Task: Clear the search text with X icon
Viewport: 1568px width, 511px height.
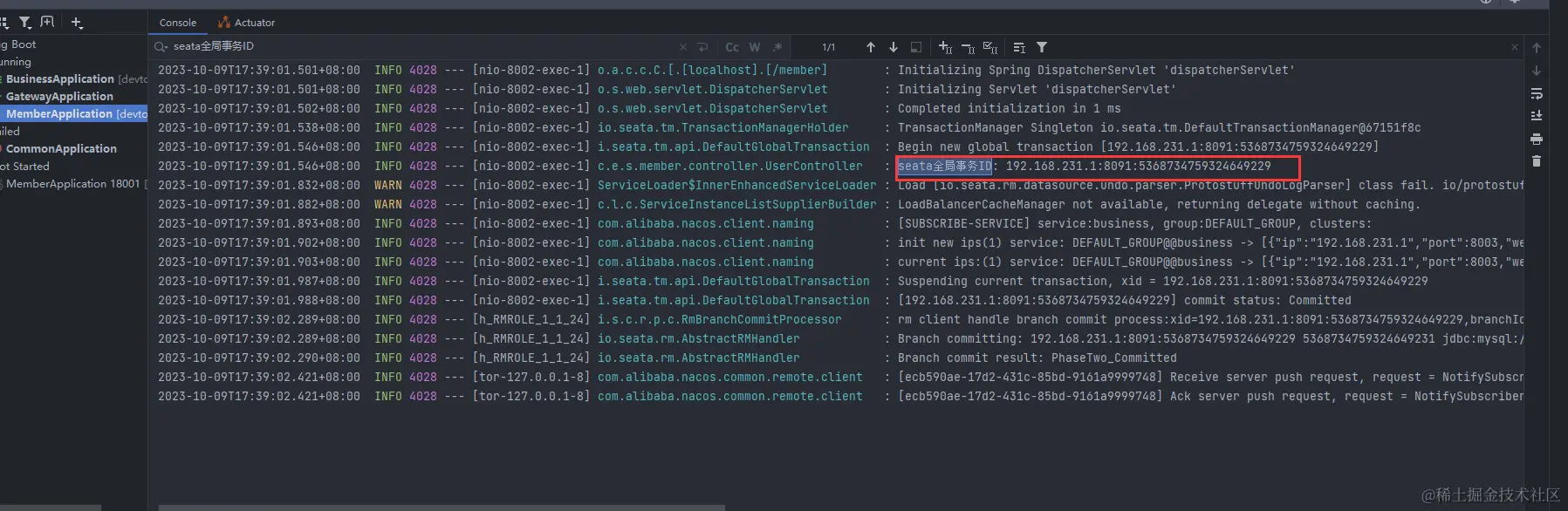Action: pyautogui.click(x=682, y=47)
